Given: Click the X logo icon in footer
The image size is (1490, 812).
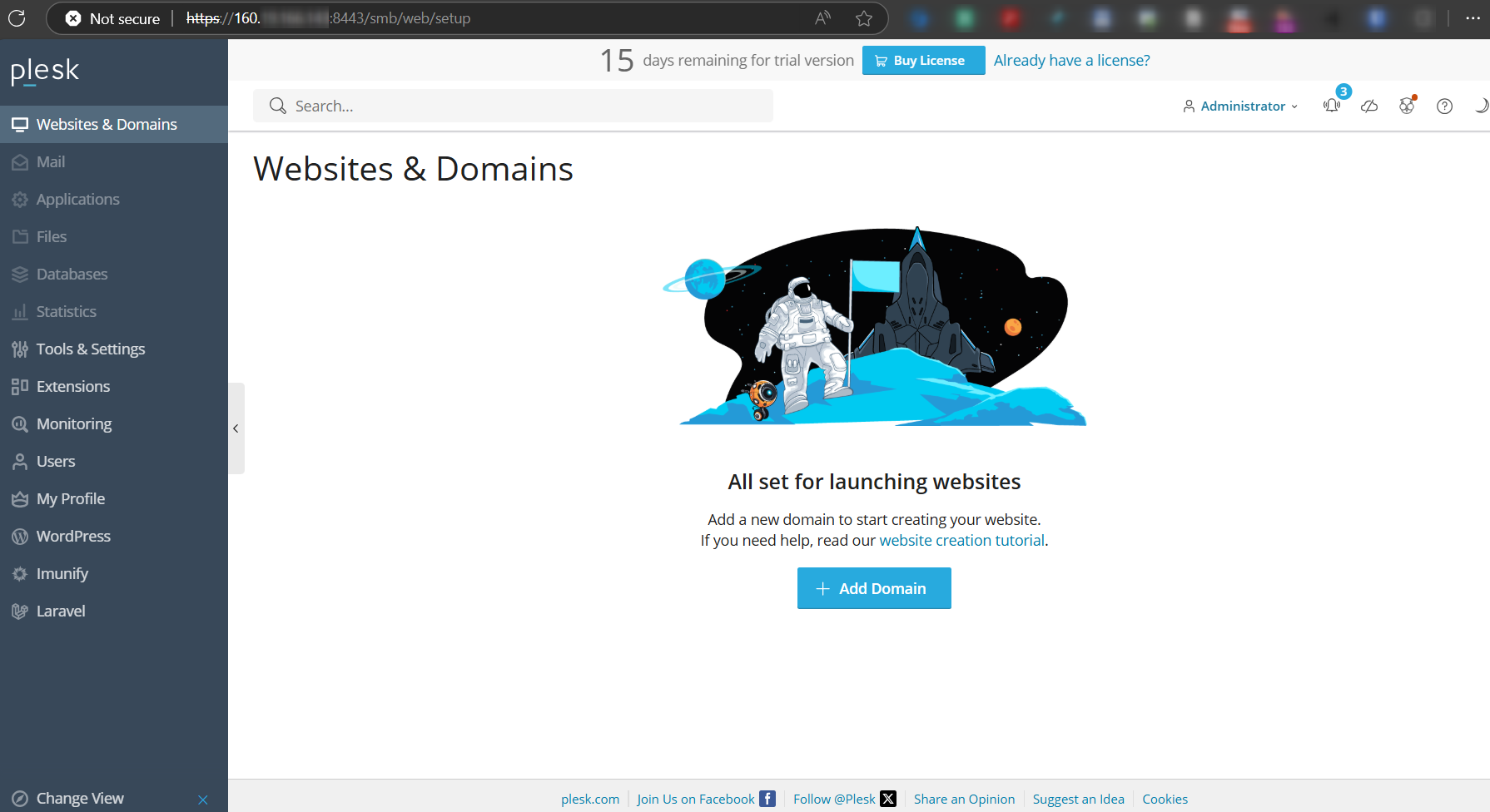Looking at the screenshot, I should point(888,799).
